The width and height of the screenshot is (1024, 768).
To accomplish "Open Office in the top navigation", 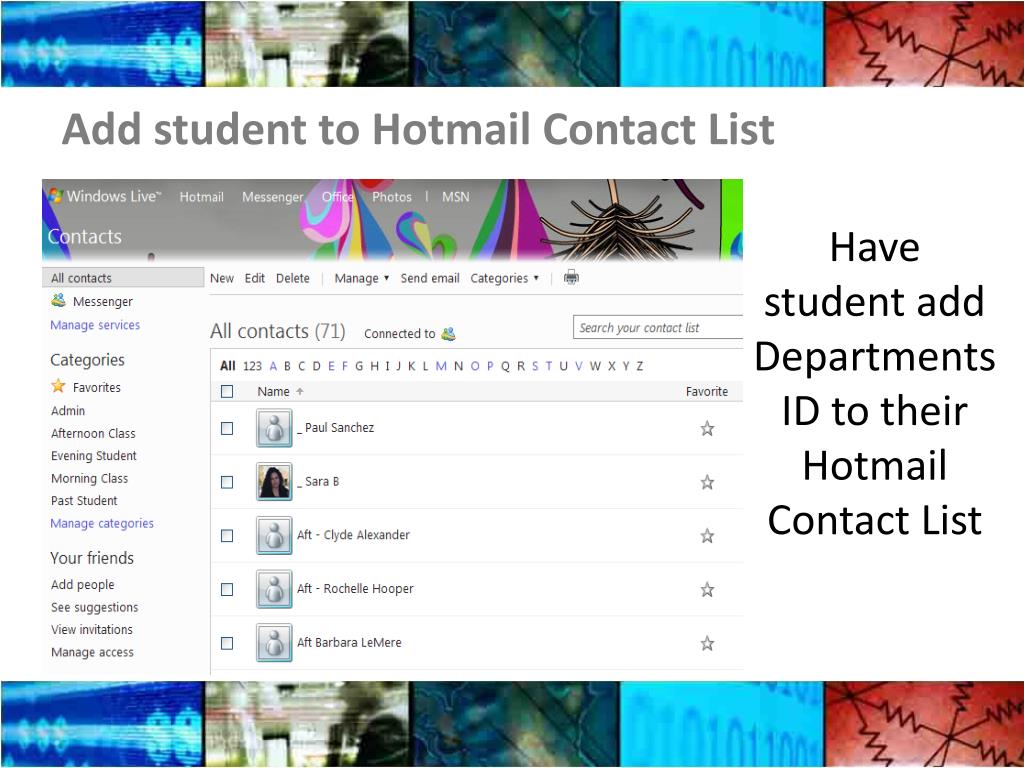I will pos(338,197).
